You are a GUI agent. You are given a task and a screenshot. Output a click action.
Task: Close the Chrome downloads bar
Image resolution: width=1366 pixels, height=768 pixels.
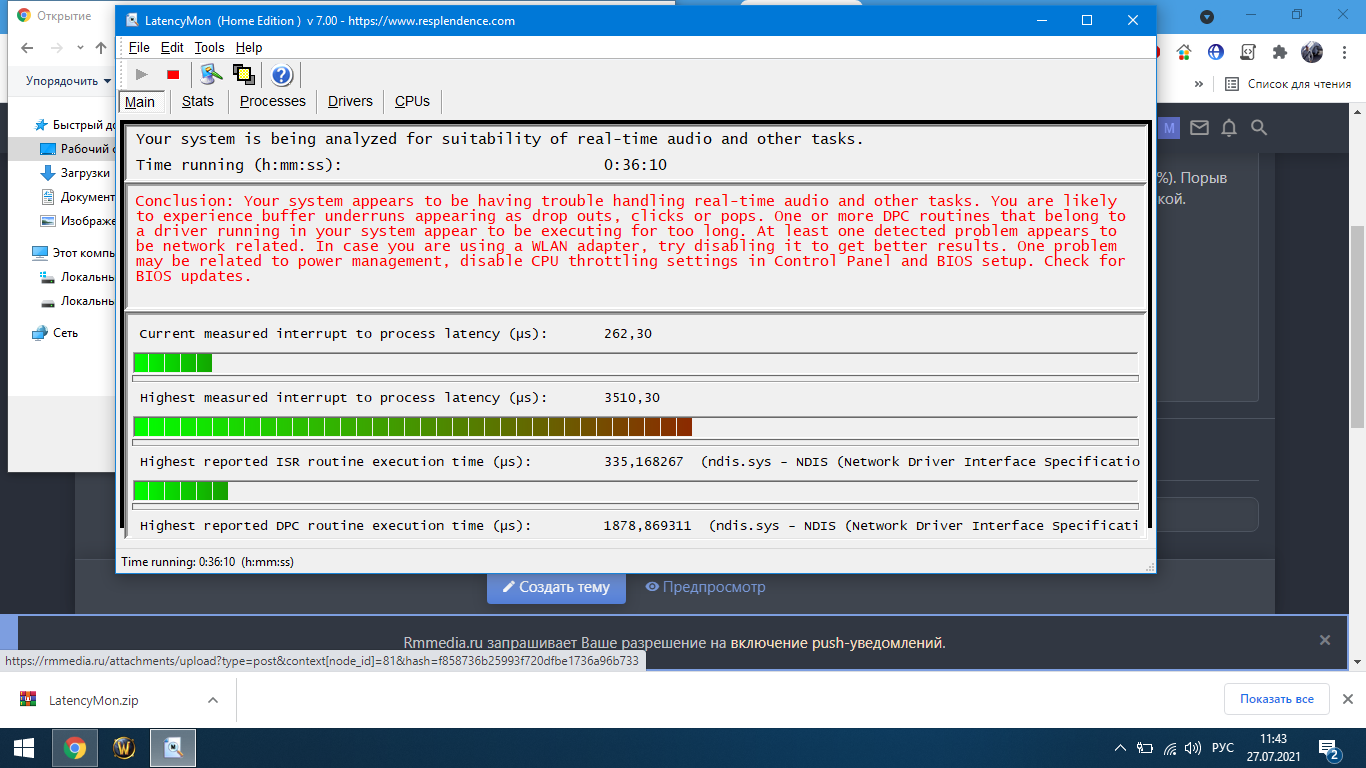point(1348,699)
